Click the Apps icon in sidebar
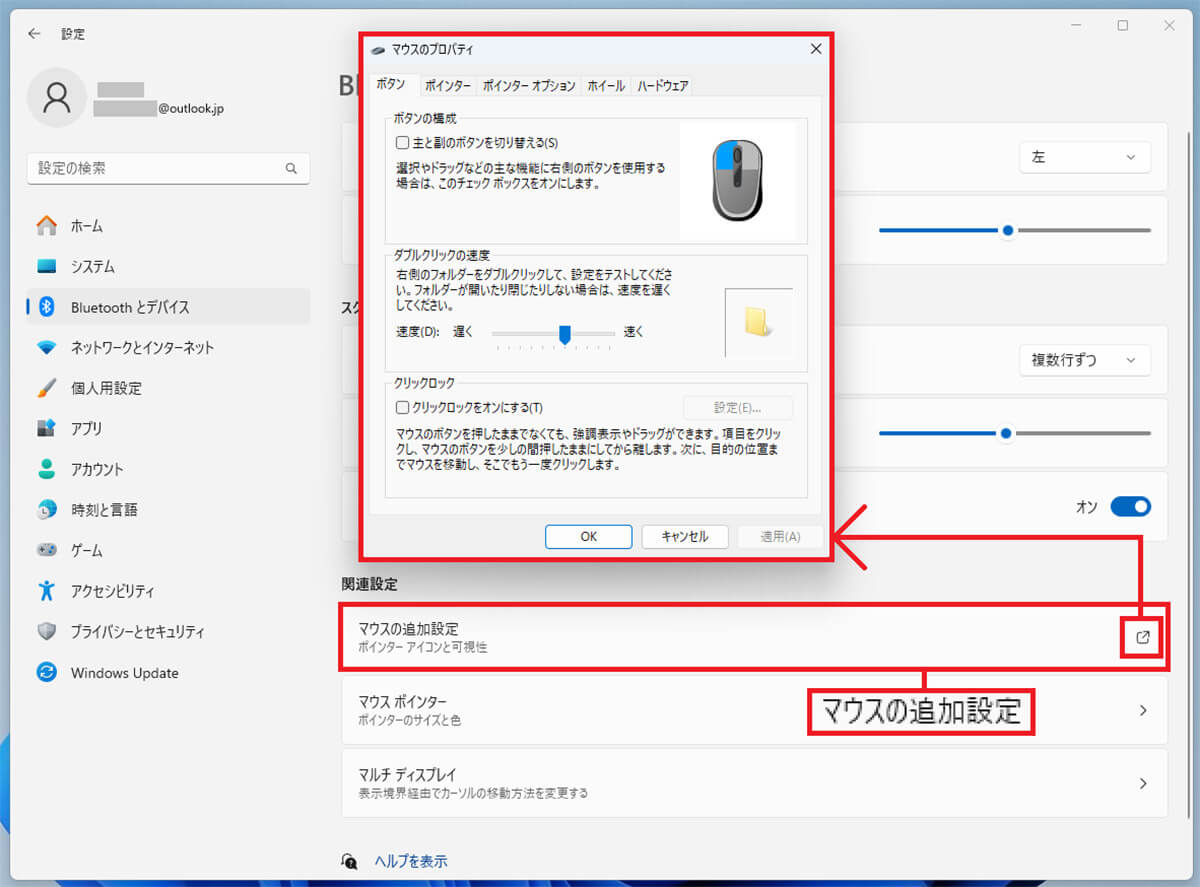This screenshot has width=1200, height=887. point(47,429)
